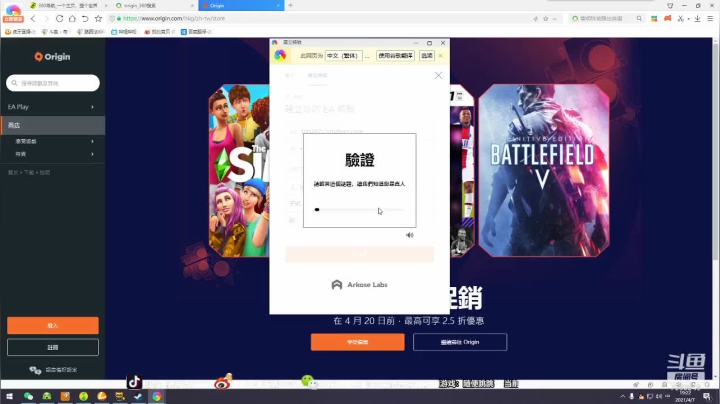Go back with the browser back arrow
The height and width of the screenshot is (404, 720).
coord(33,19)
